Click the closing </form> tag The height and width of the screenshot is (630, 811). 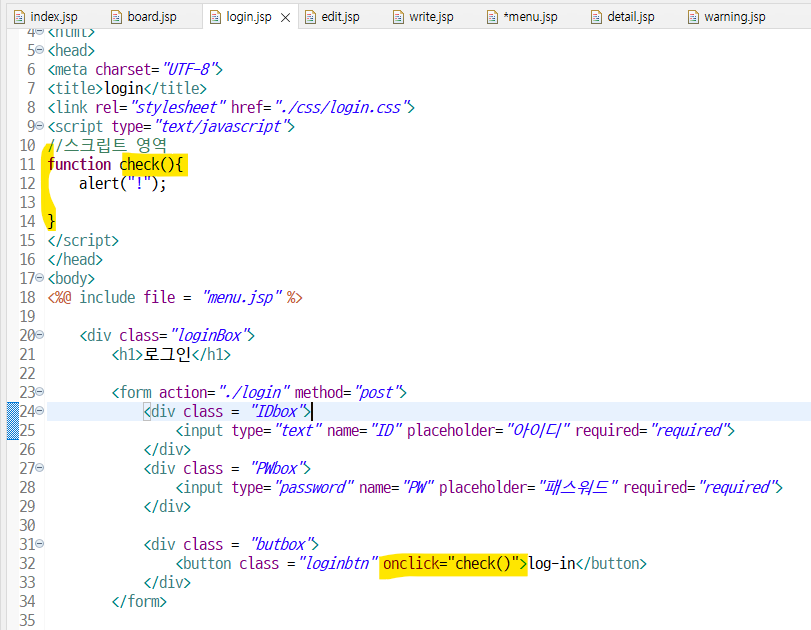click(x=139, y=602)
